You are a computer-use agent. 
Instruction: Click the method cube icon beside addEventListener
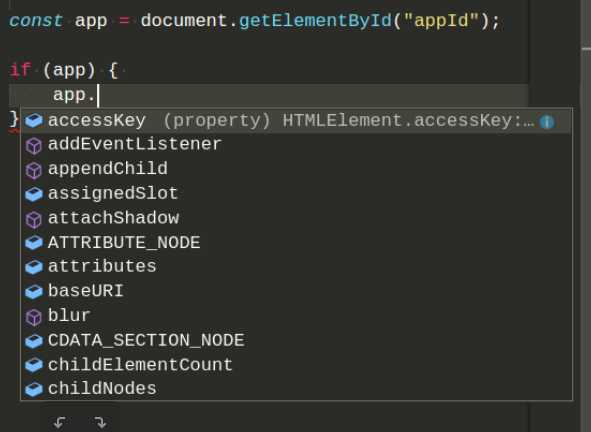(x=34, y=145)
